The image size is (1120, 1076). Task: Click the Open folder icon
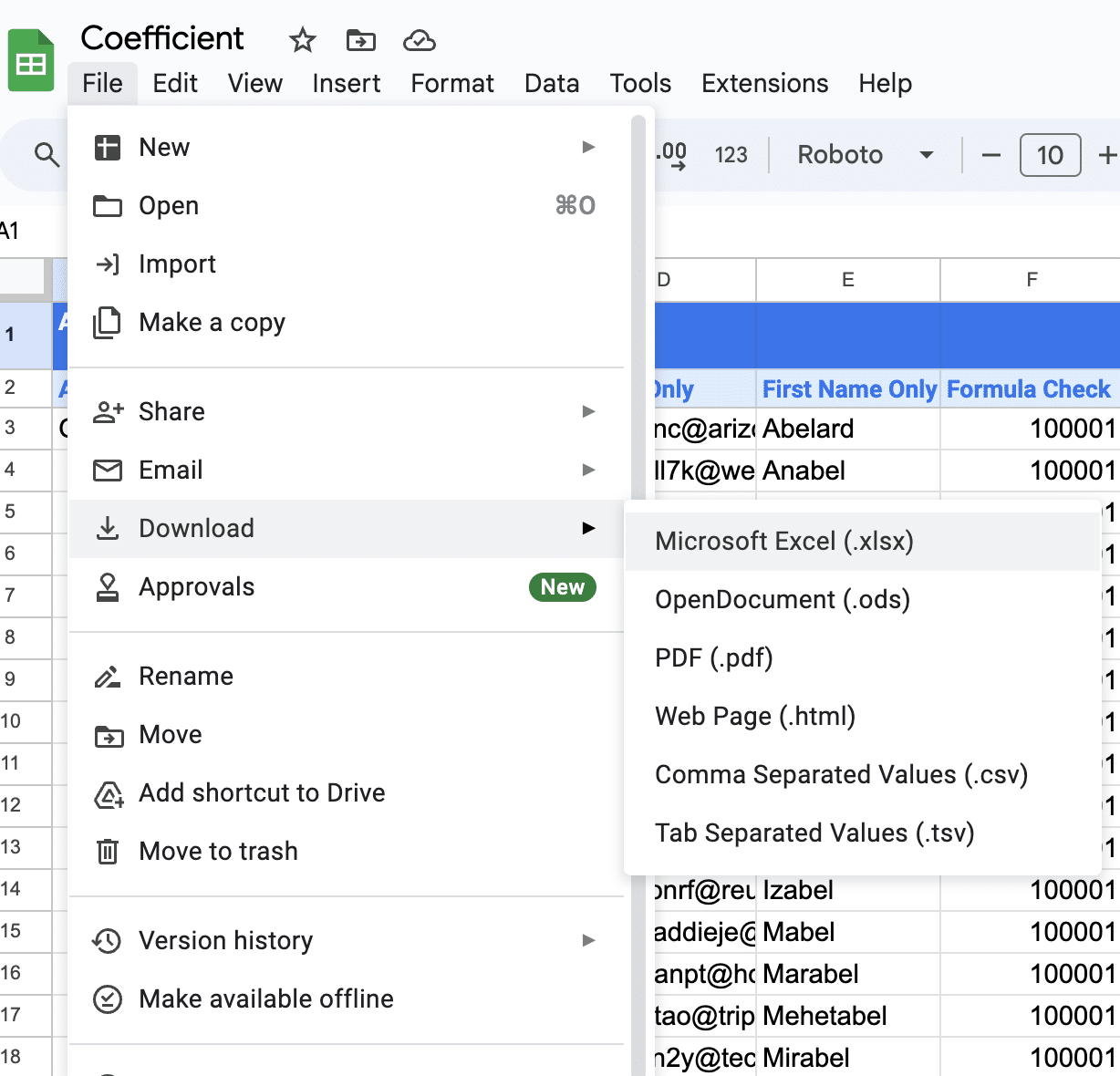point(108,206)
